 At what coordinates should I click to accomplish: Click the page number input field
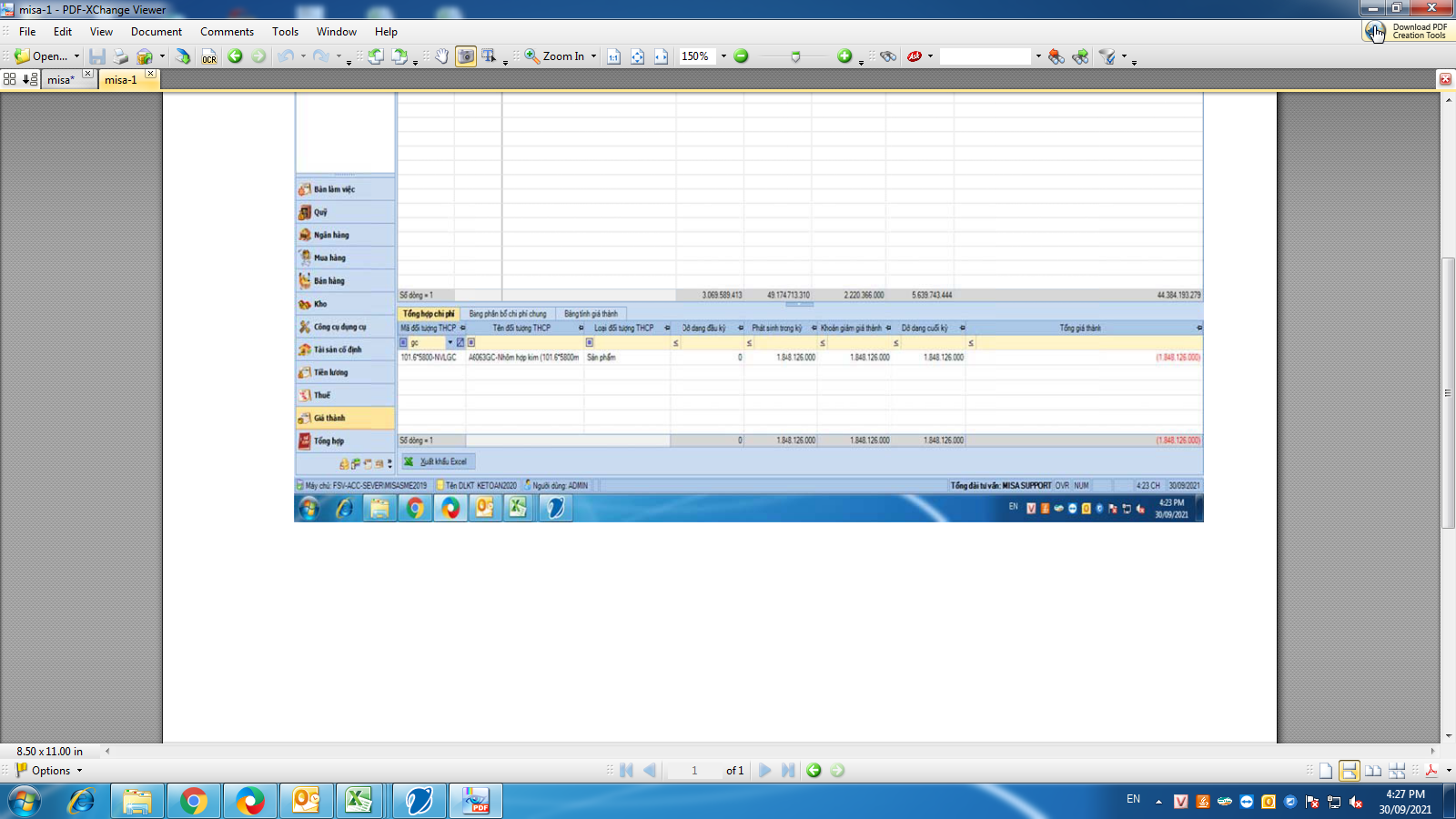coord(694,771)
